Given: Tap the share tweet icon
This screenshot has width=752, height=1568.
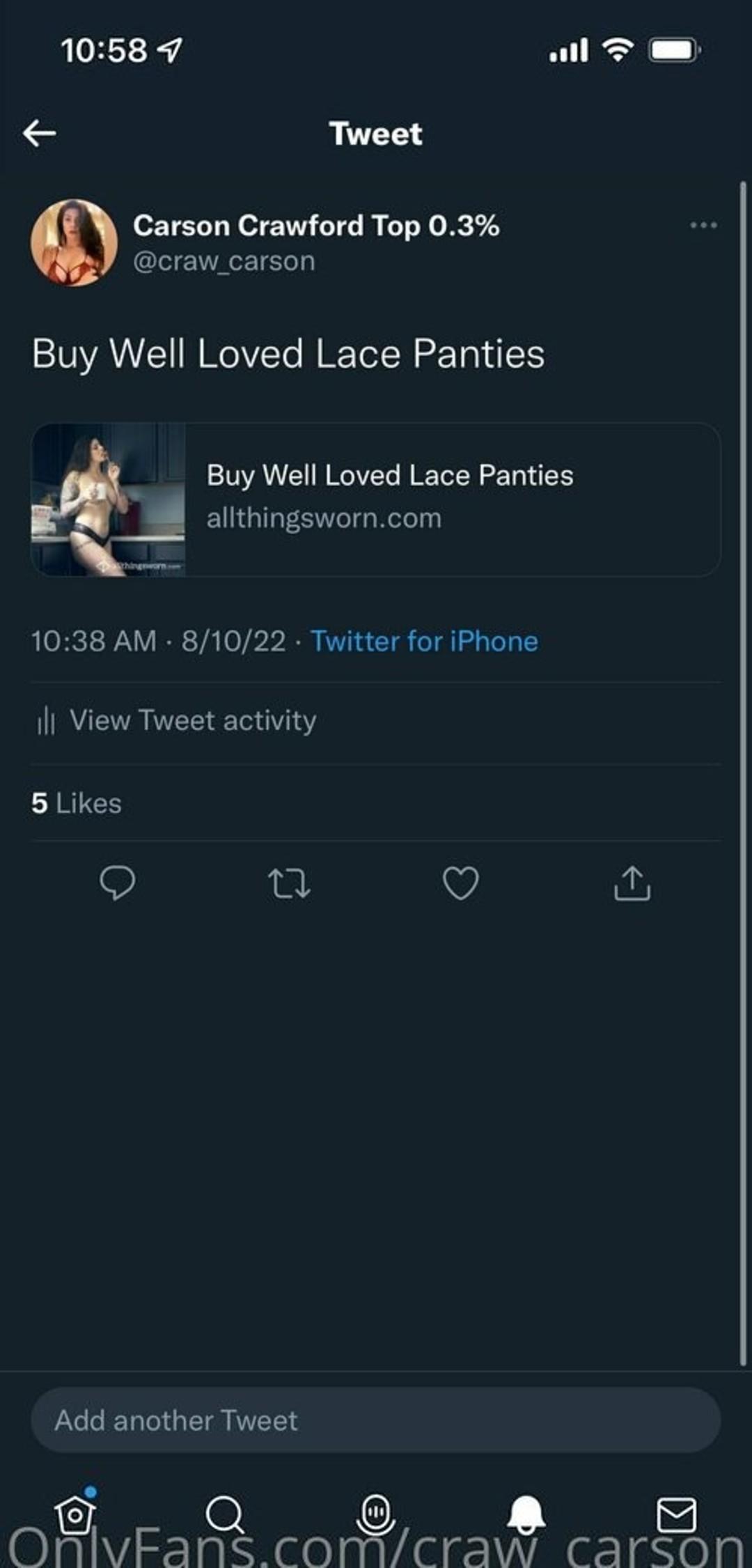Looking at the screenshot, I should [x=632, y=883].
